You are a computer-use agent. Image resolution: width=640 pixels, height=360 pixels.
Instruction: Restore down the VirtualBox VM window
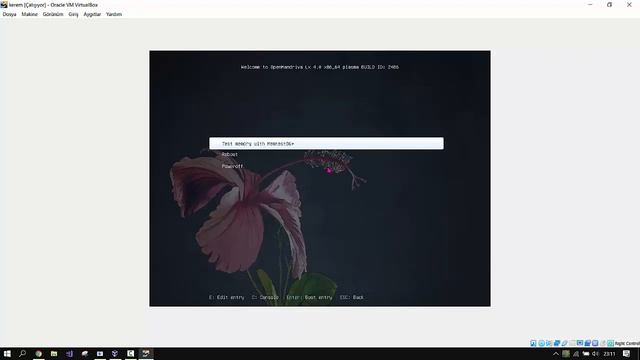click(x=609, y=4)
